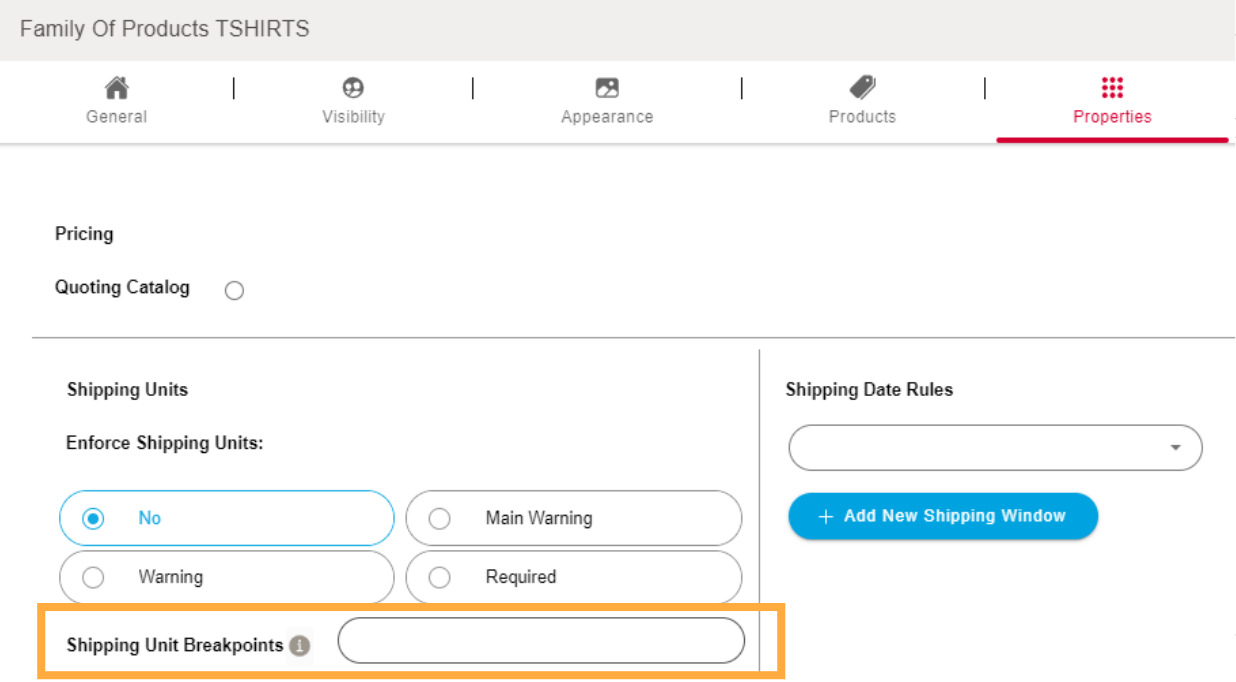The image size is (1236, 682).
Task: Click the Products tag icon
Action: pos(862,87)
